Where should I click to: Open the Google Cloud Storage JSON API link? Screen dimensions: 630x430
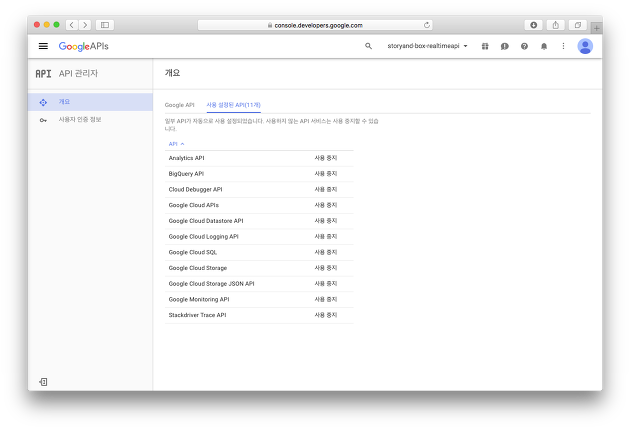pos(211,283)
